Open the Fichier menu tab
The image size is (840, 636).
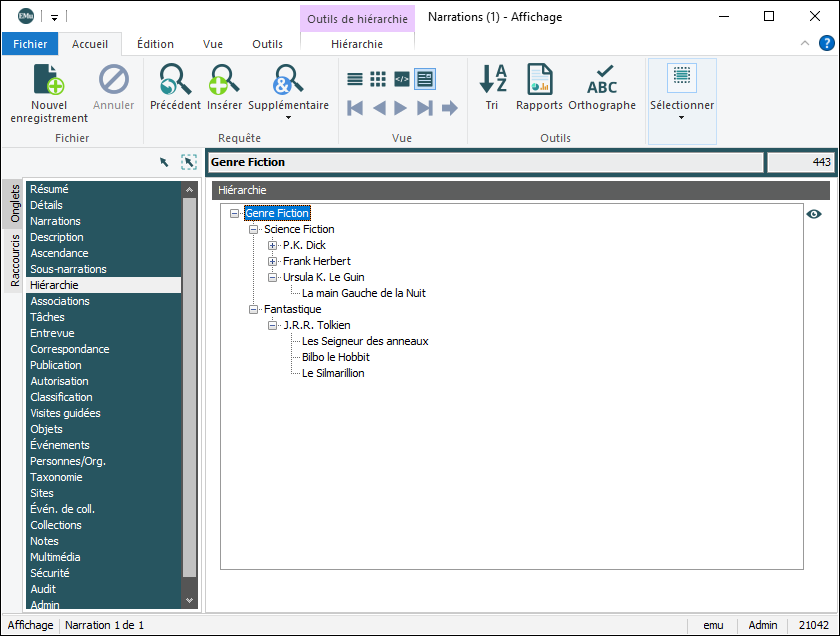click(30, 44)
